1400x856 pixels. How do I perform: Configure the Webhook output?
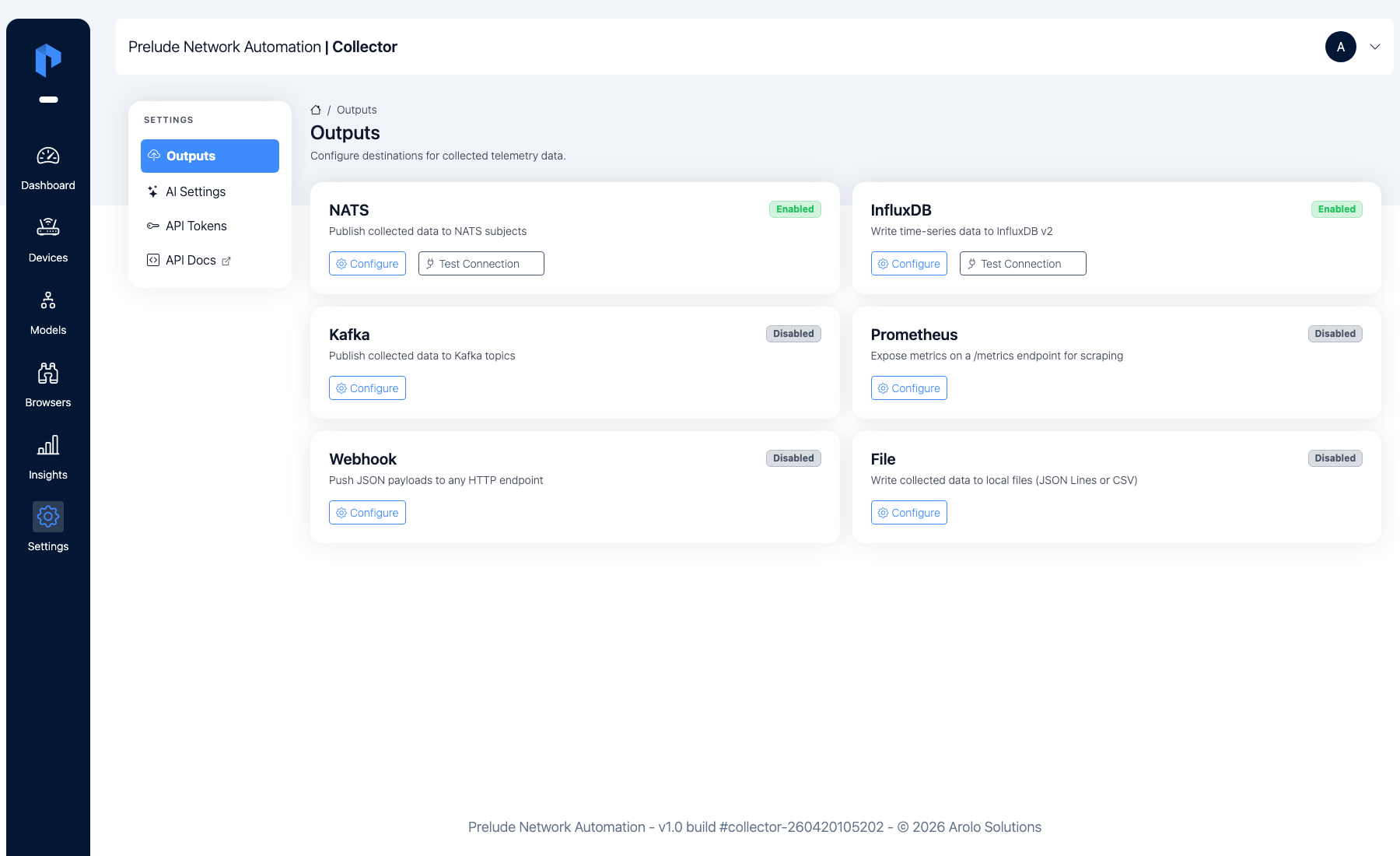tap(367, 513)
